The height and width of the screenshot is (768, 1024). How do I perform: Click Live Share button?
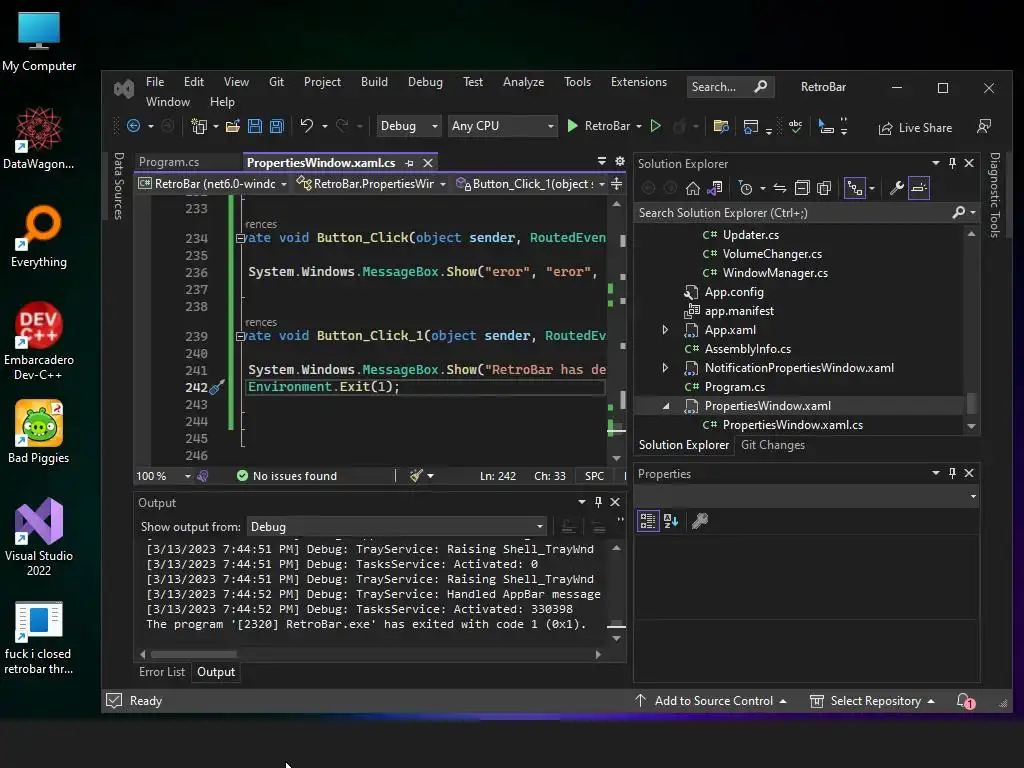tap(916, 128)
